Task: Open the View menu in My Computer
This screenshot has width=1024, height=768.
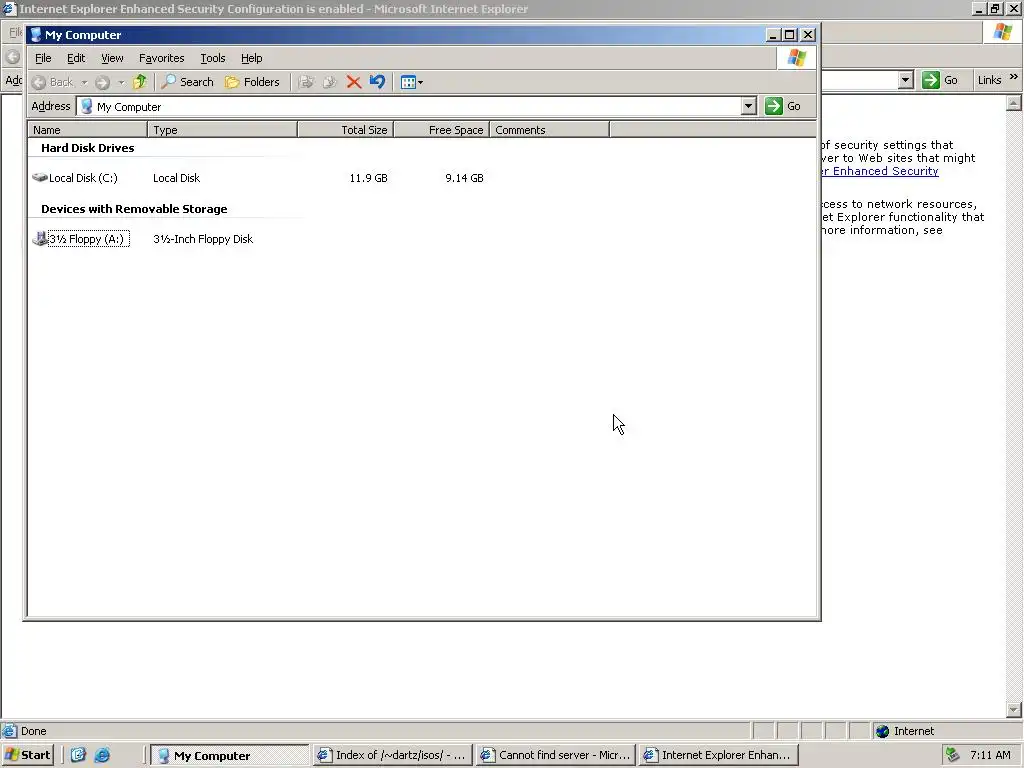Action: (x=112, y=58)
